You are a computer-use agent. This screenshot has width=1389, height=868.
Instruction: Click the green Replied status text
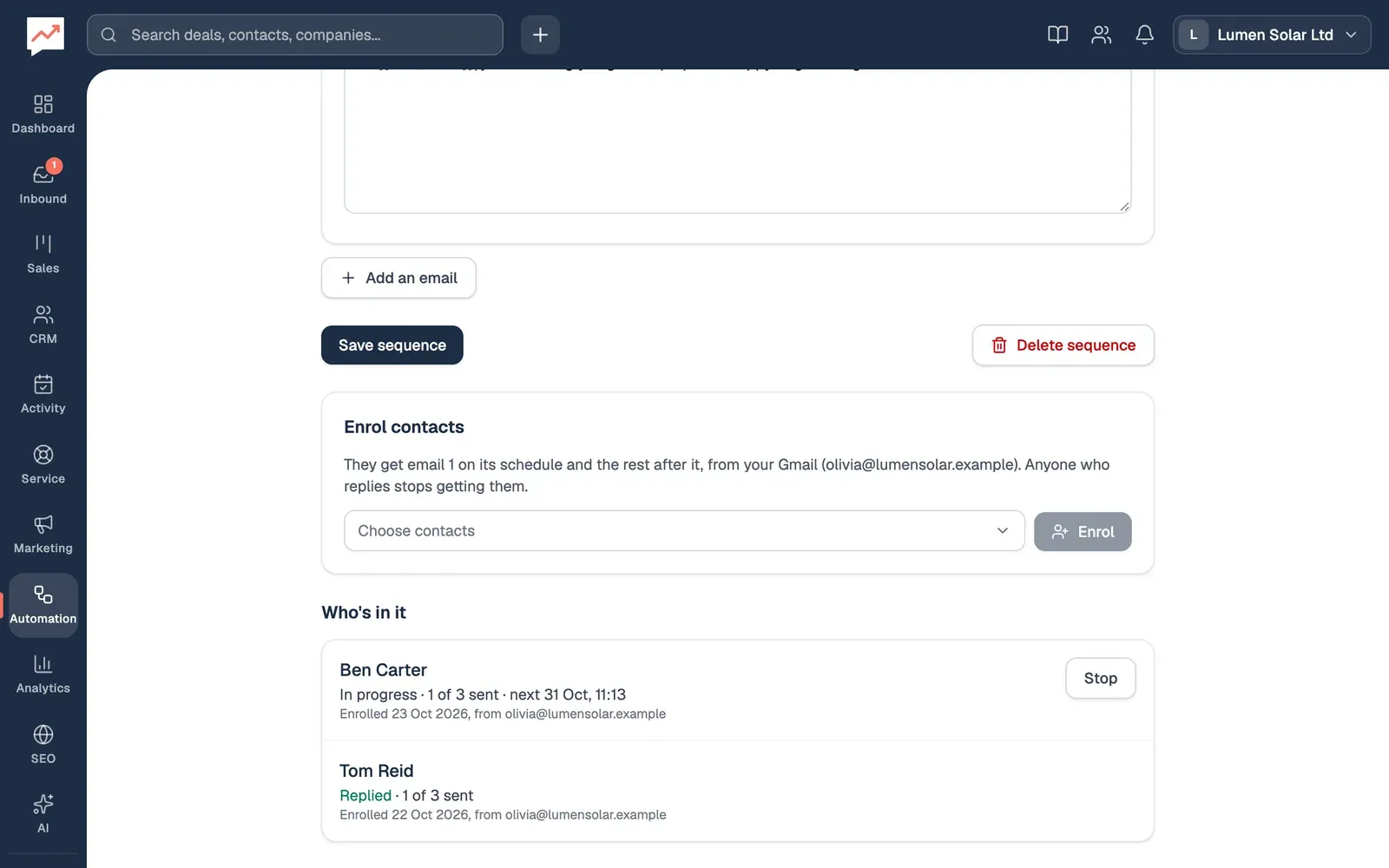click(365, 795)
